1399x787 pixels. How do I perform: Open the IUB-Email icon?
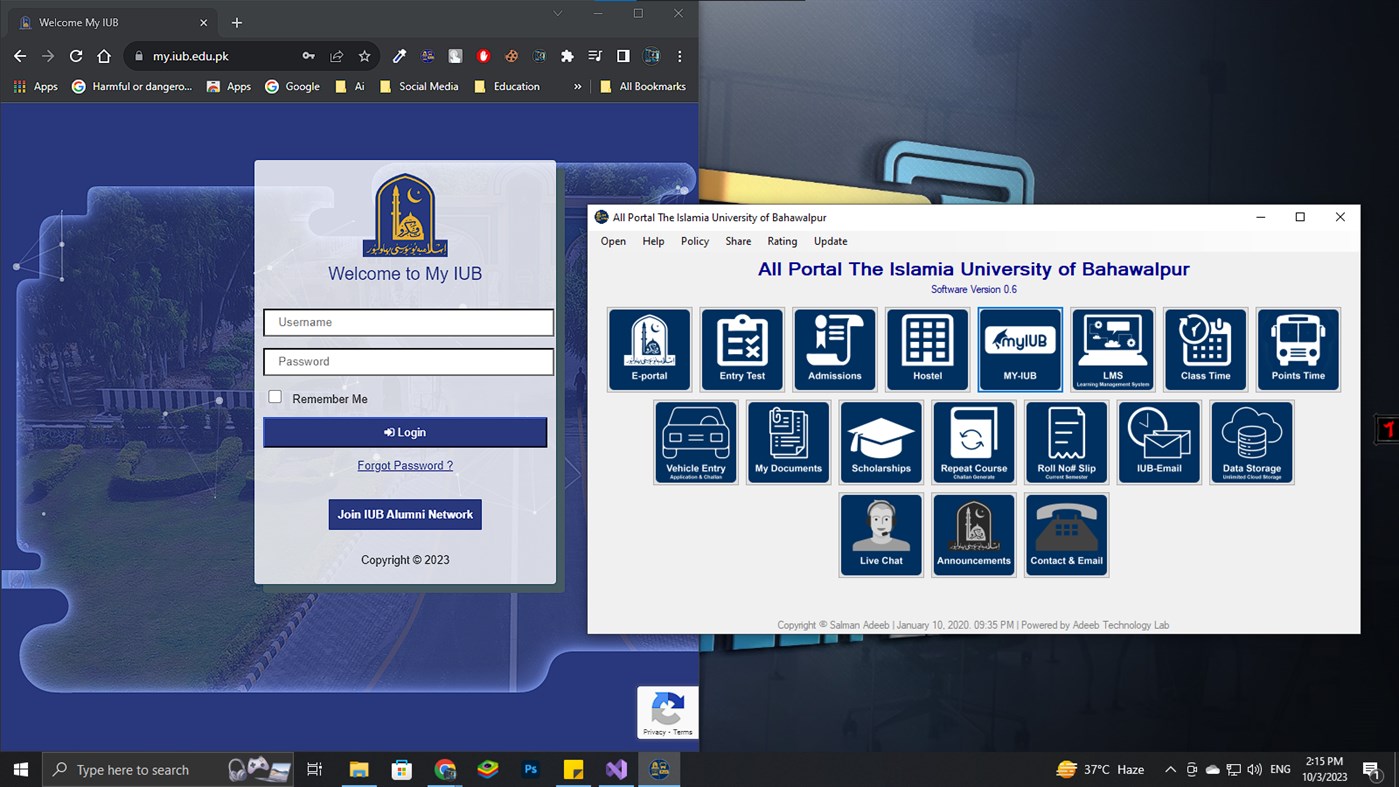(x=1158, y=441)
